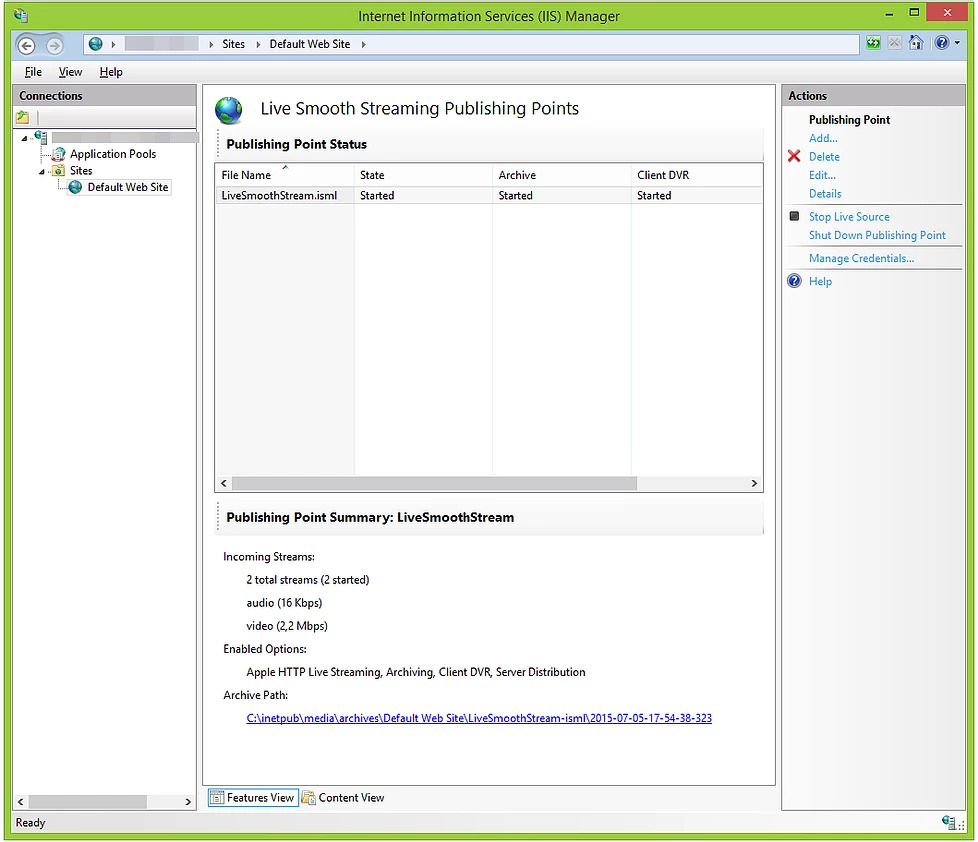The width and height of the screenshot is (978, 842).
Task: Click the globe icon in address bar
Action: click(95, 44)
